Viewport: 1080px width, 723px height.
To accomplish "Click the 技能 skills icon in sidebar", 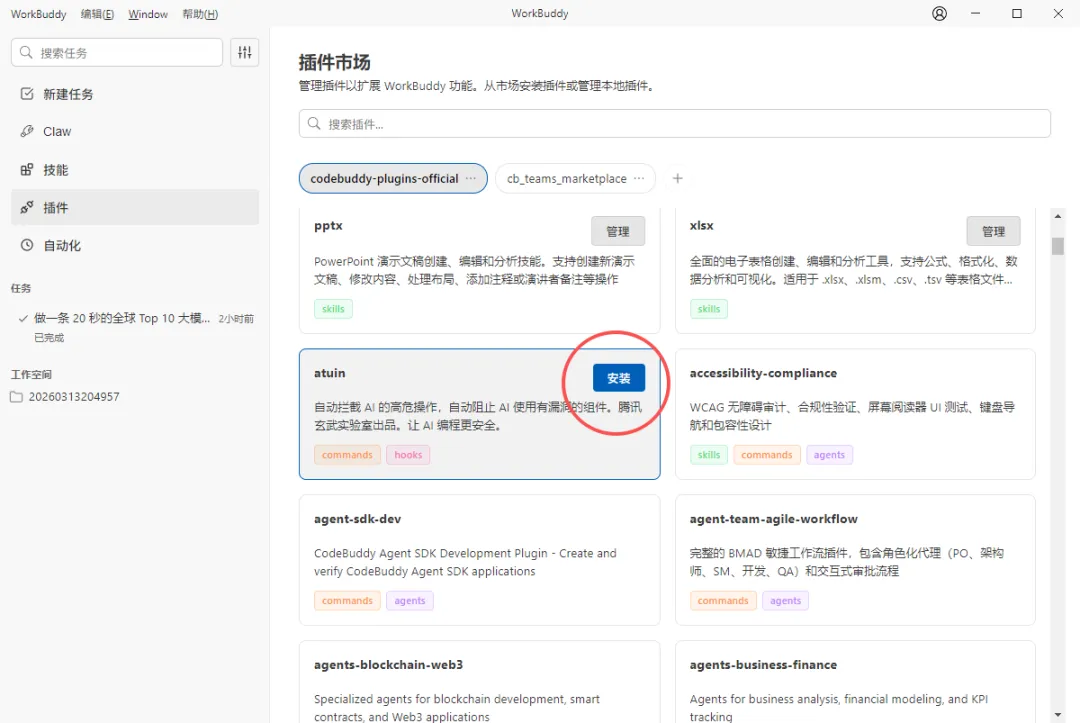I will tap(27, 169).
